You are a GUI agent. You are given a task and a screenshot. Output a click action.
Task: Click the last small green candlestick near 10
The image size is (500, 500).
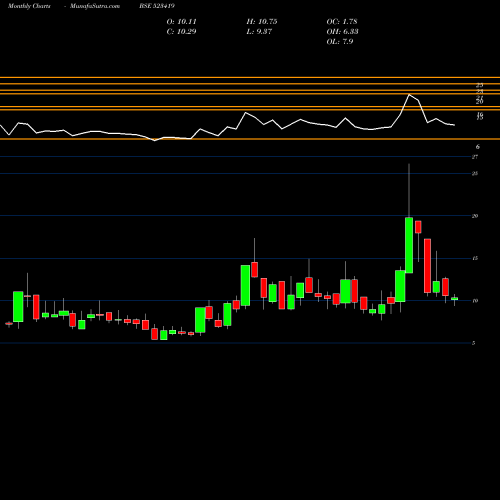454,299
